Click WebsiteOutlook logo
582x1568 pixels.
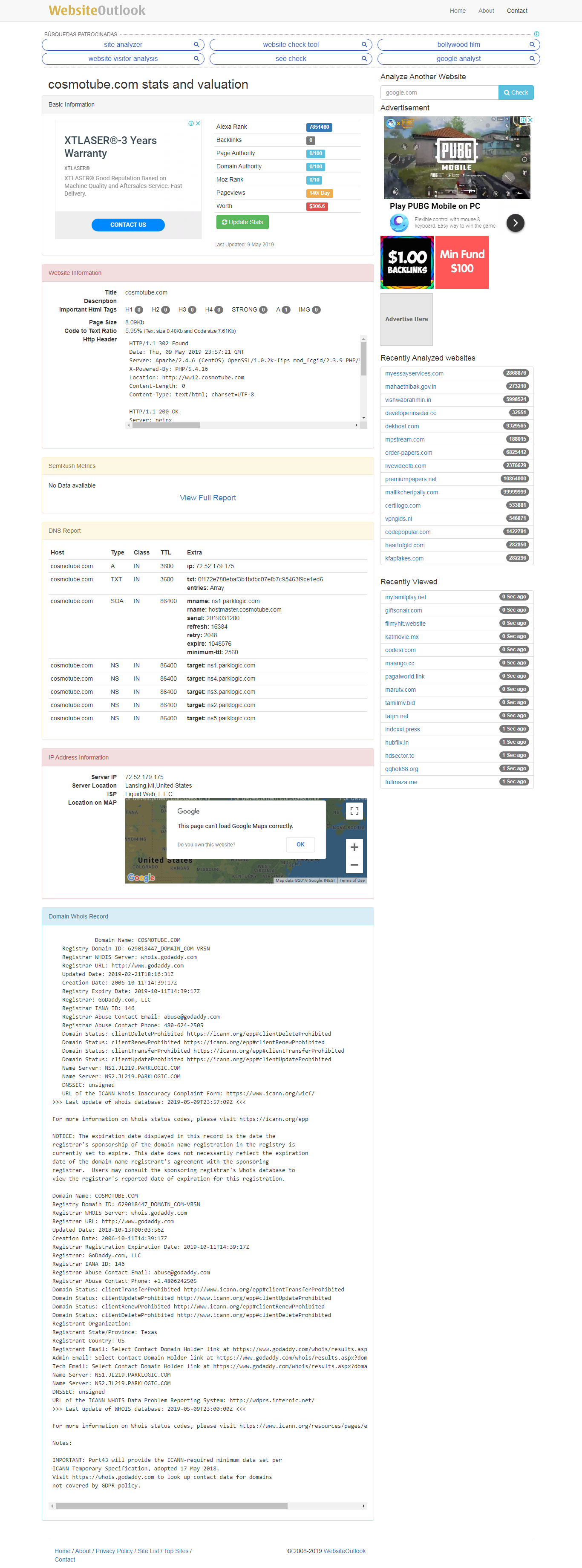[97, 10]
